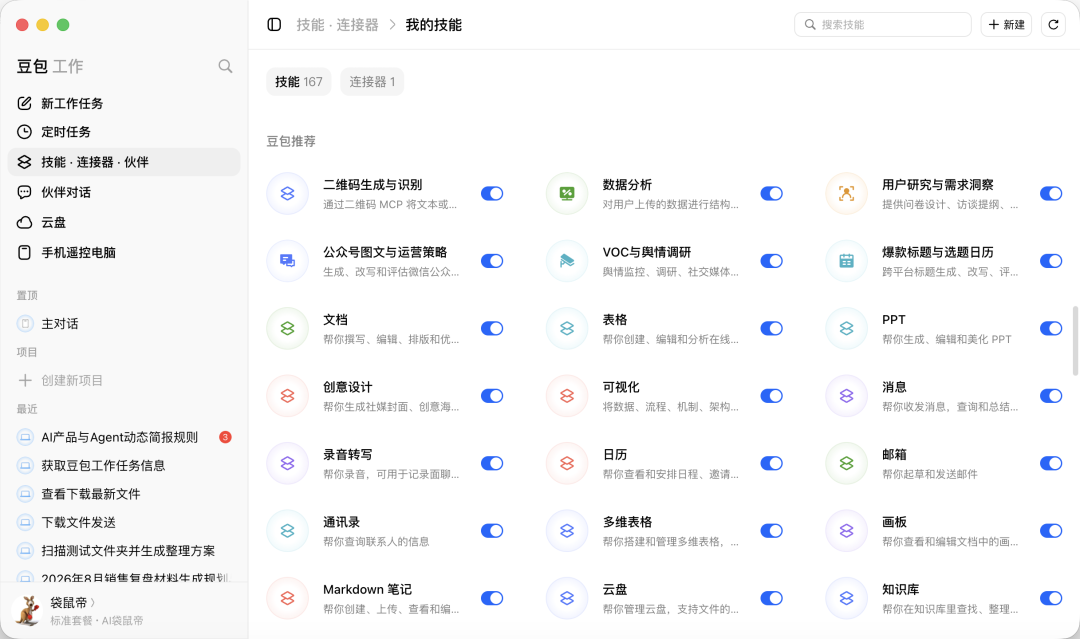This screenshot has width=1080, height=639.
Task: Click the 新建 button
Action: click(1006, 25)
